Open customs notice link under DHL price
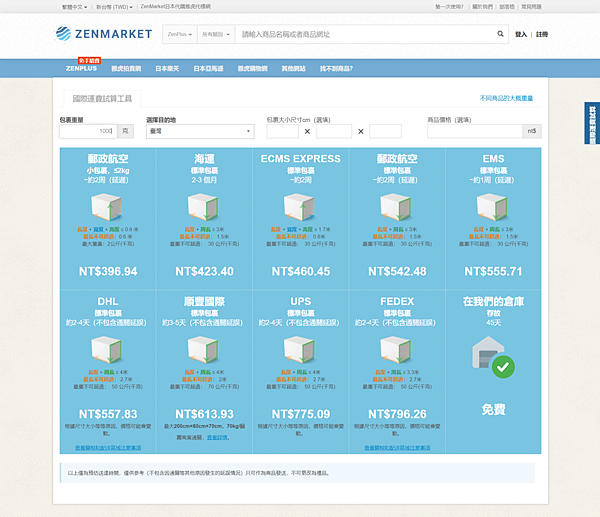The height and width of the screenshot is (517, 600). point(108,447)
